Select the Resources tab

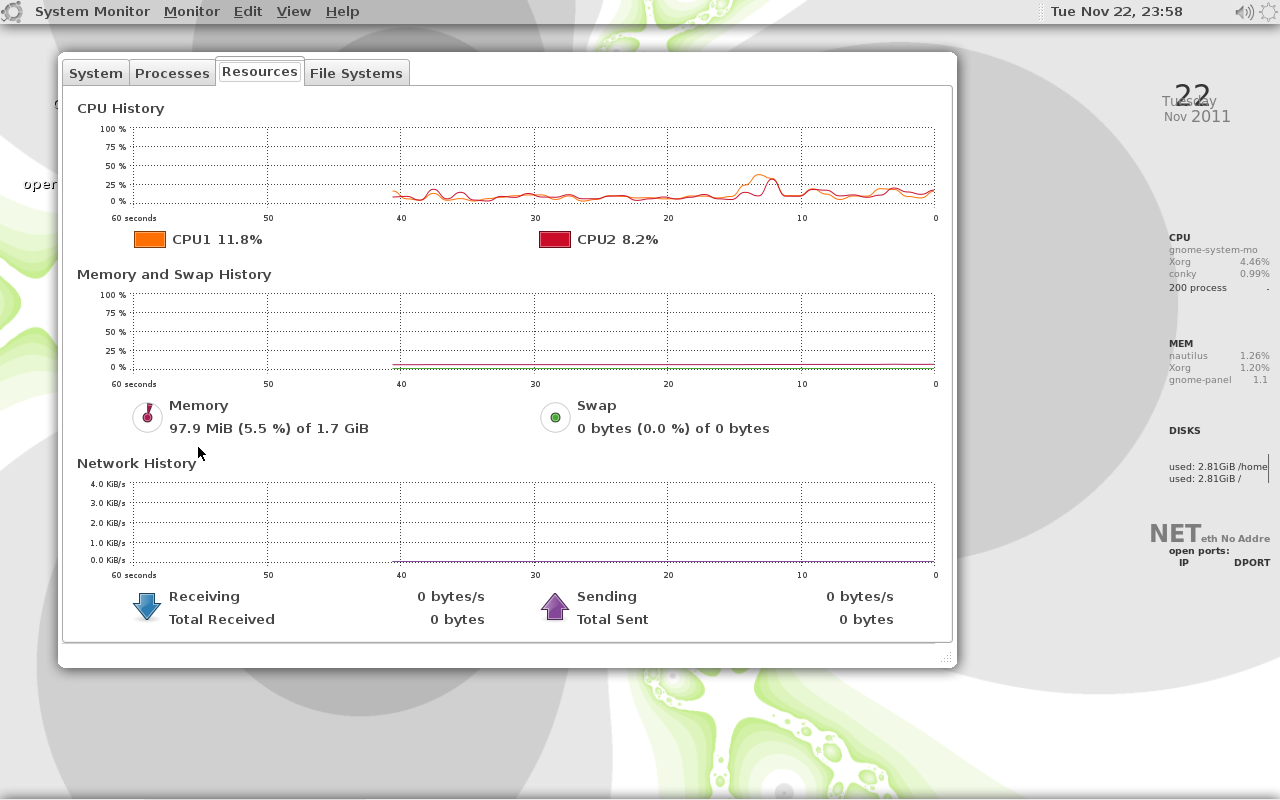tap(259, 71)
